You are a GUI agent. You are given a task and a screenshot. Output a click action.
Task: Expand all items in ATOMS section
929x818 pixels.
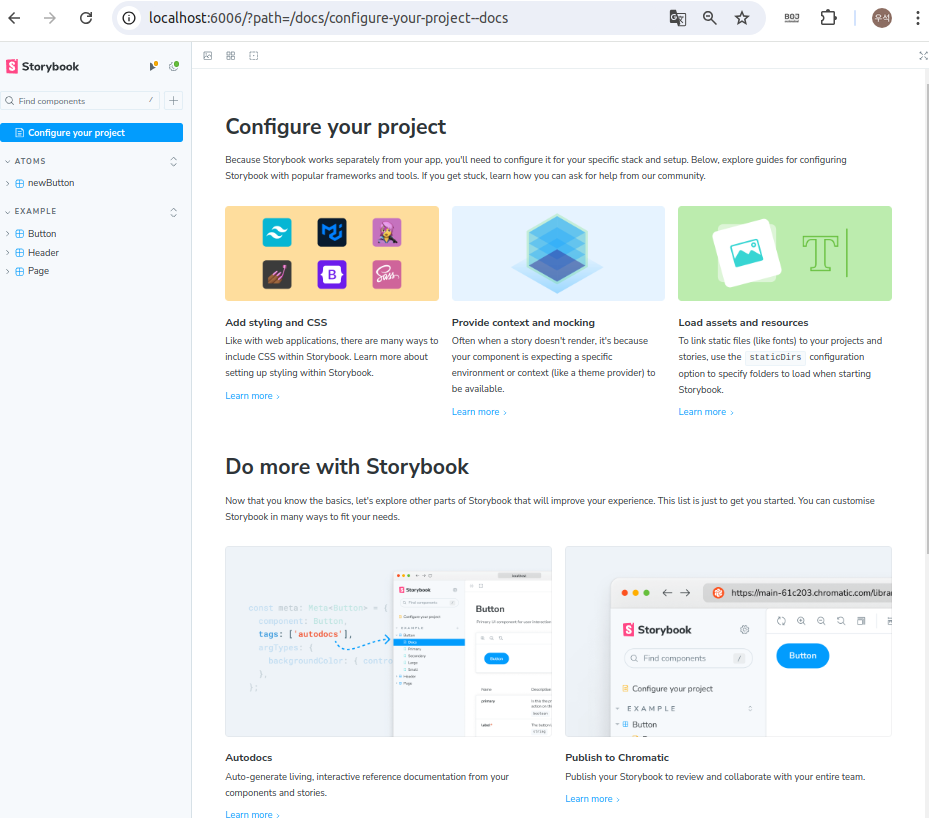174,161
